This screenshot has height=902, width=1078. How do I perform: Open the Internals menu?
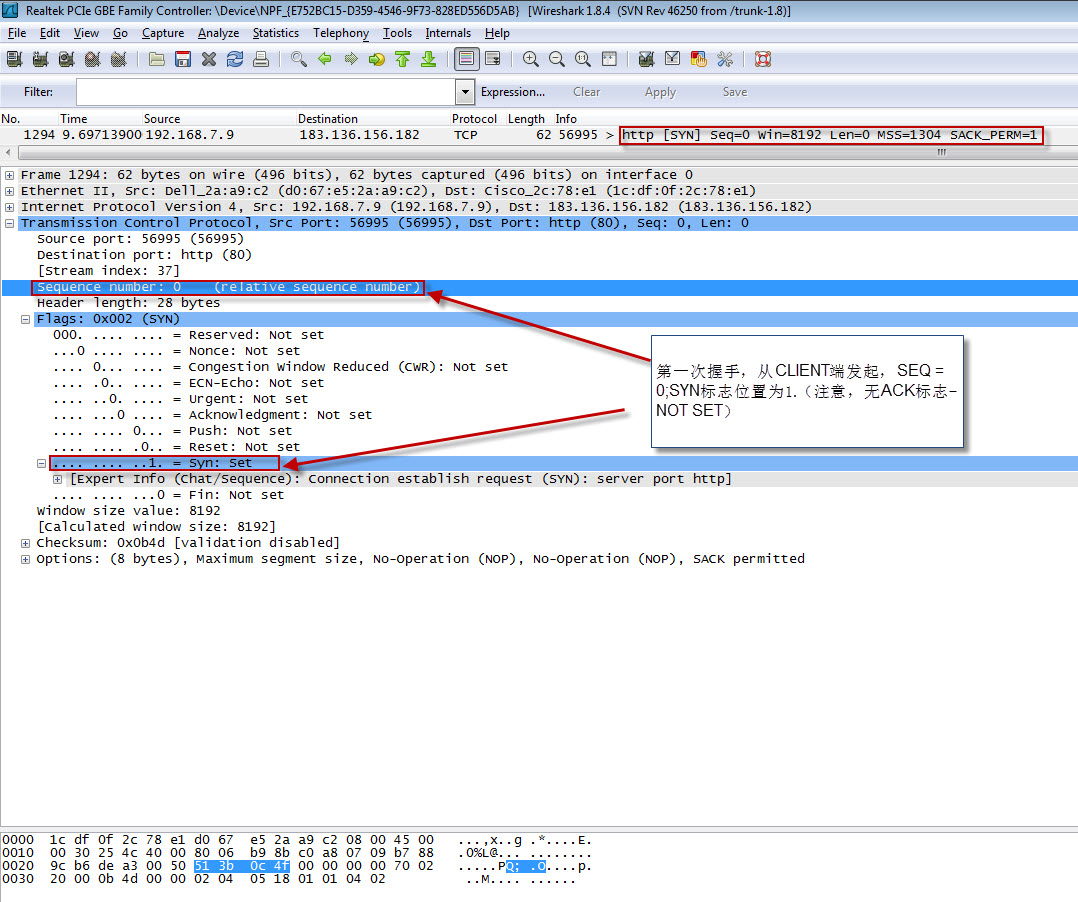click(x=448, y=33)
